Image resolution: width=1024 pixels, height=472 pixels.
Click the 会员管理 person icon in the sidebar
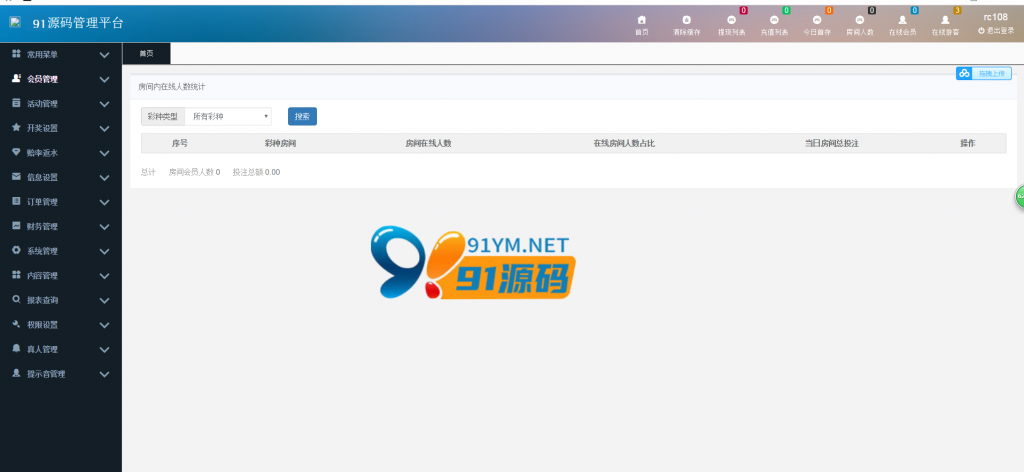(17, 79)
